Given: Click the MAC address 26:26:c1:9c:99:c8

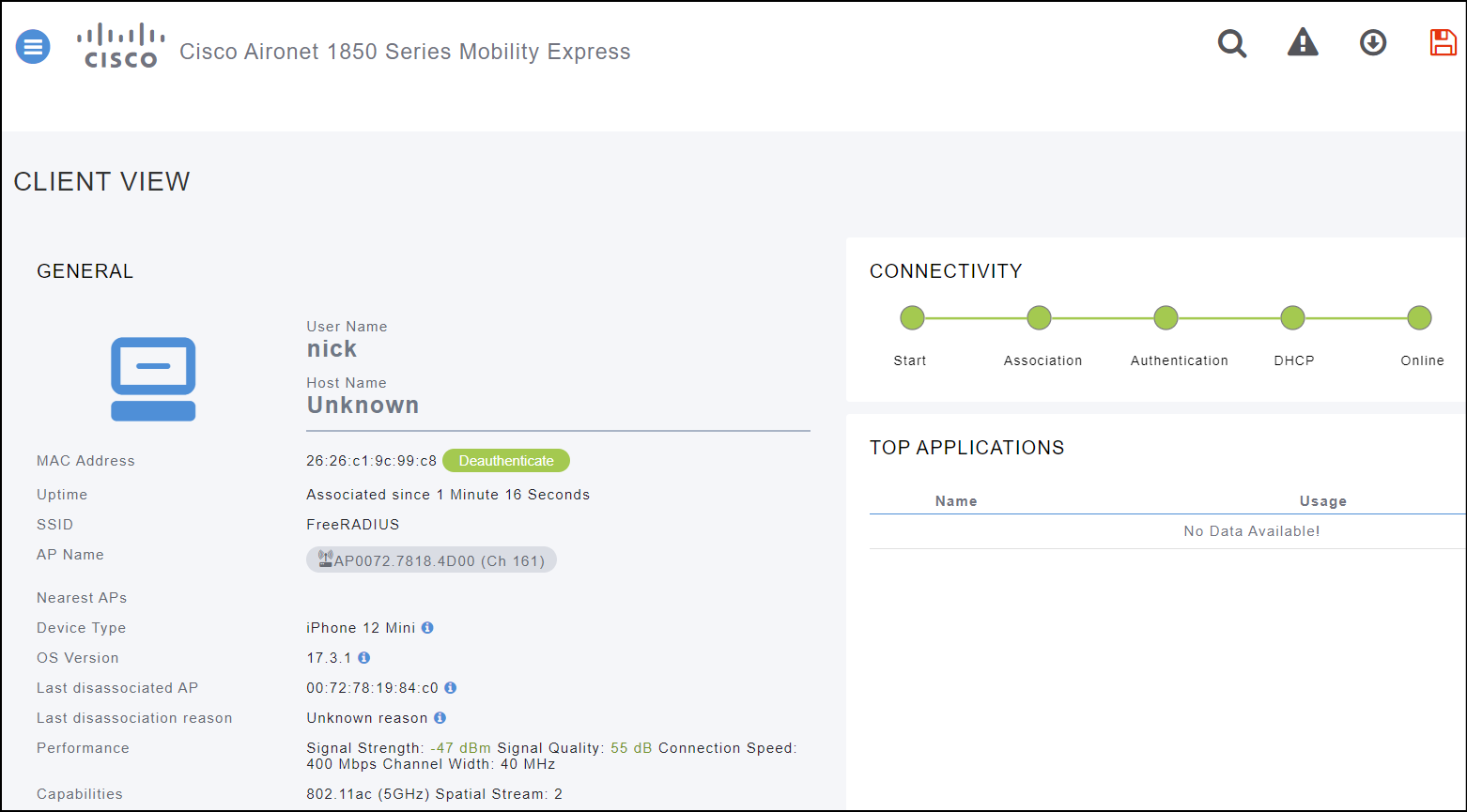Looking at the screenshot, I should coord(371,461).
